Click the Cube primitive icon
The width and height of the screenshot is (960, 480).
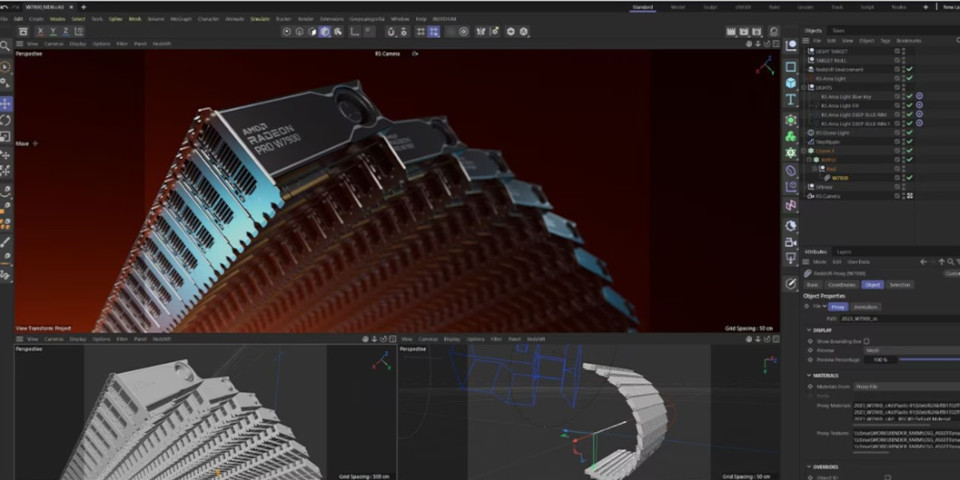tap(791, 83)
